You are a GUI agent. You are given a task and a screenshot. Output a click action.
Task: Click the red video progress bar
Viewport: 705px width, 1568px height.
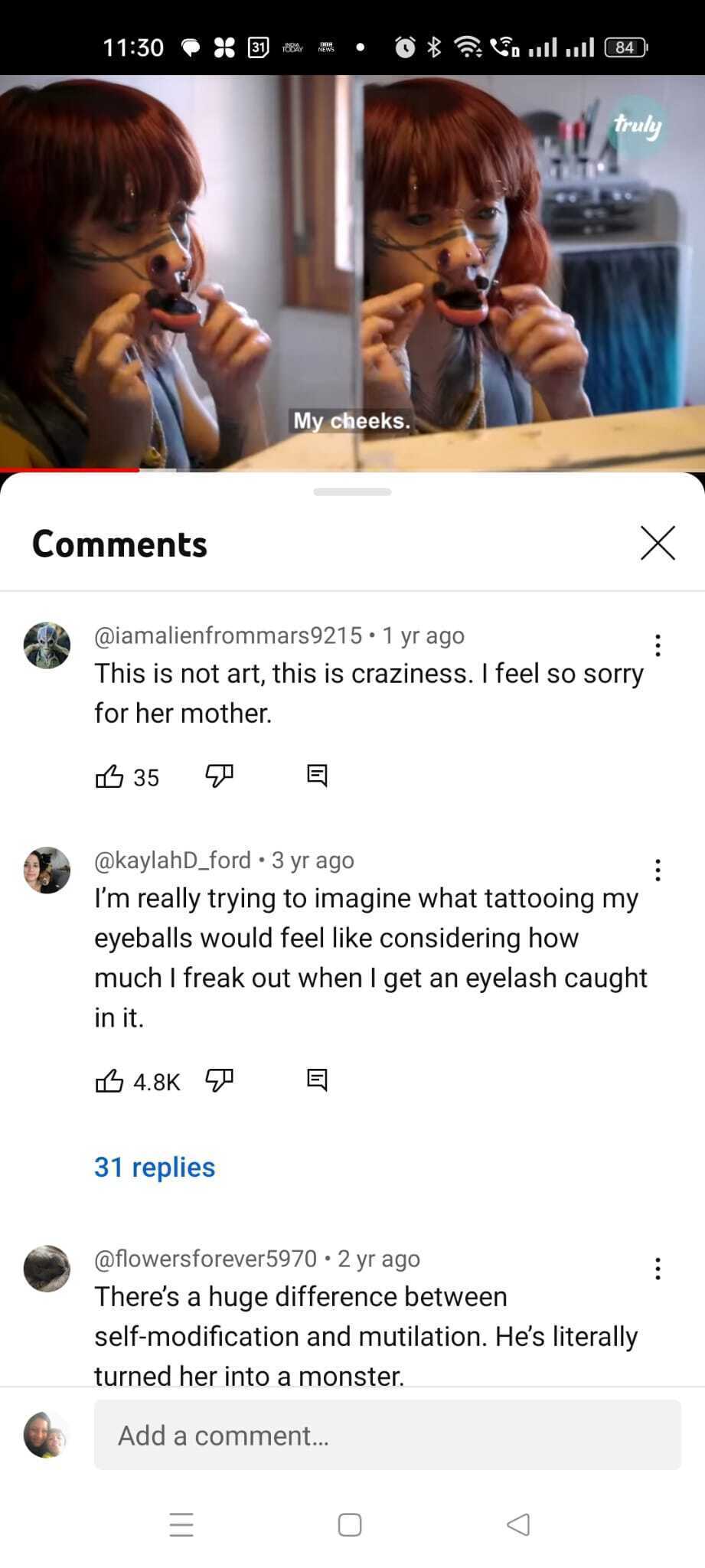[x=70, y=469]
